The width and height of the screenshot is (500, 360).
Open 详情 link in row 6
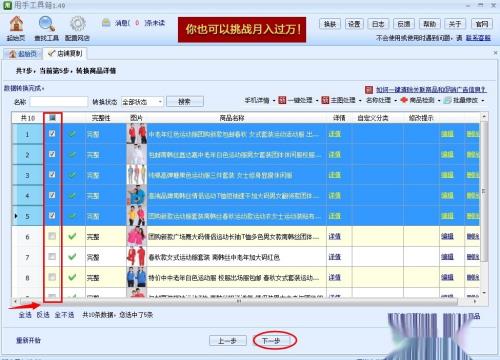click(x=334, y=236)
